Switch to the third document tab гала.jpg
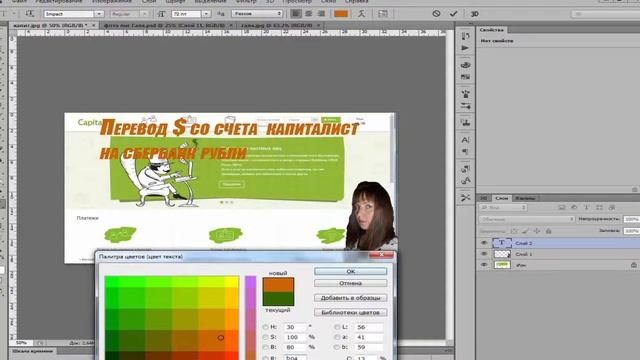 pos(277,25)
